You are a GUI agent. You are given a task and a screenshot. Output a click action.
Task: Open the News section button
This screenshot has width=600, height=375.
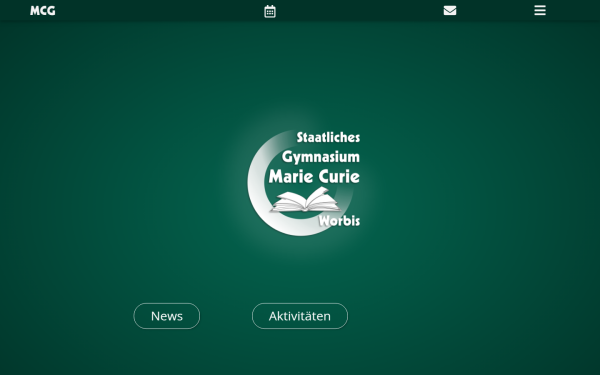[x=166, y=316]
